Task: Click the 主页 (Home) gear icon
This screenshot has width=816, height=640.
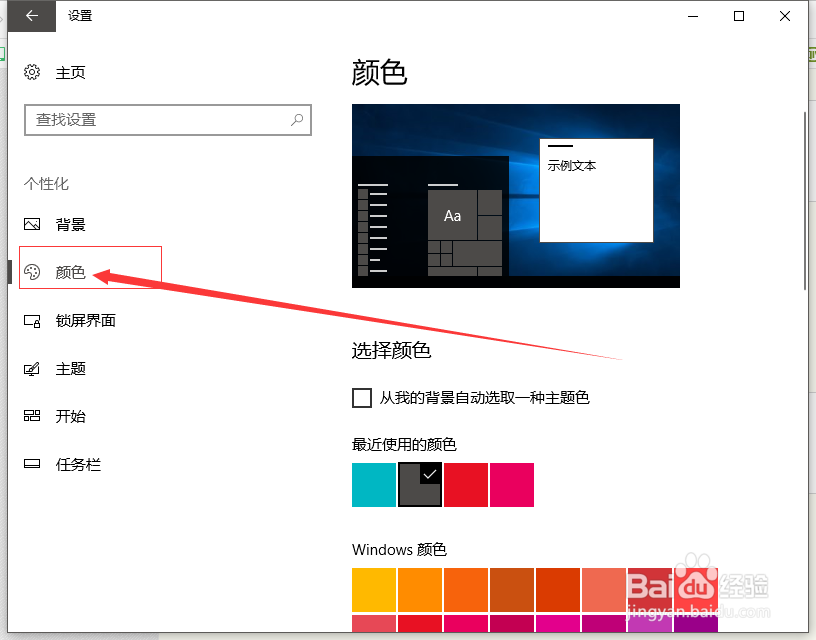Action: click(x=29, y=72)
